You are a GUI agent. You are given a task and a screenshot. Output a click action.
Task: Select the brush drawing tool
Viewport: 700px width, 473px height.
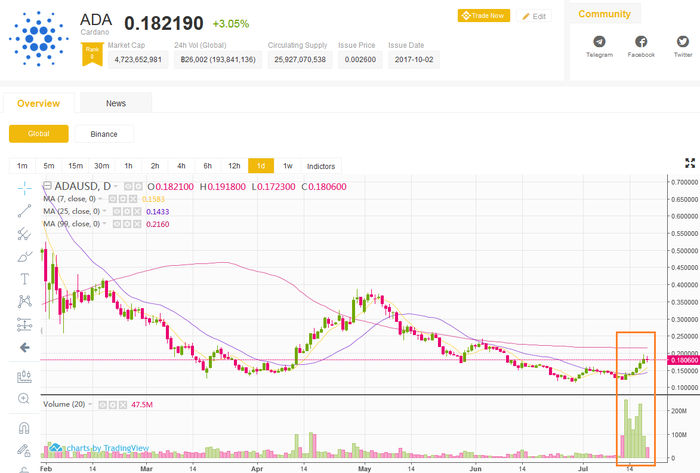point(25,257)
